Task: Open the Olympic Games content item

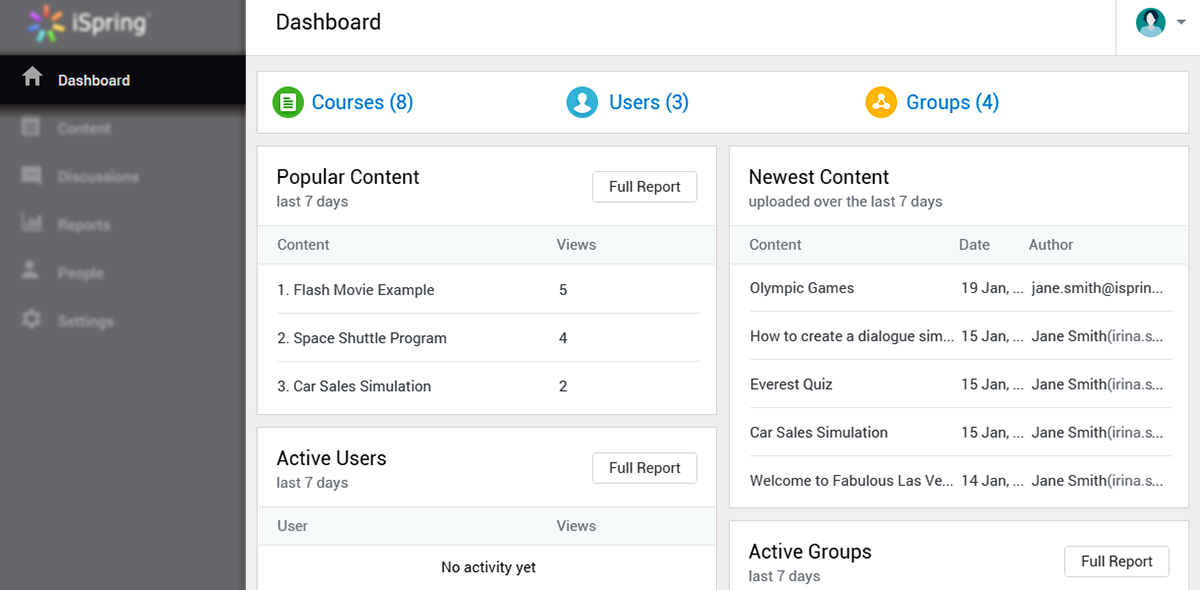Action: (801, 288)
